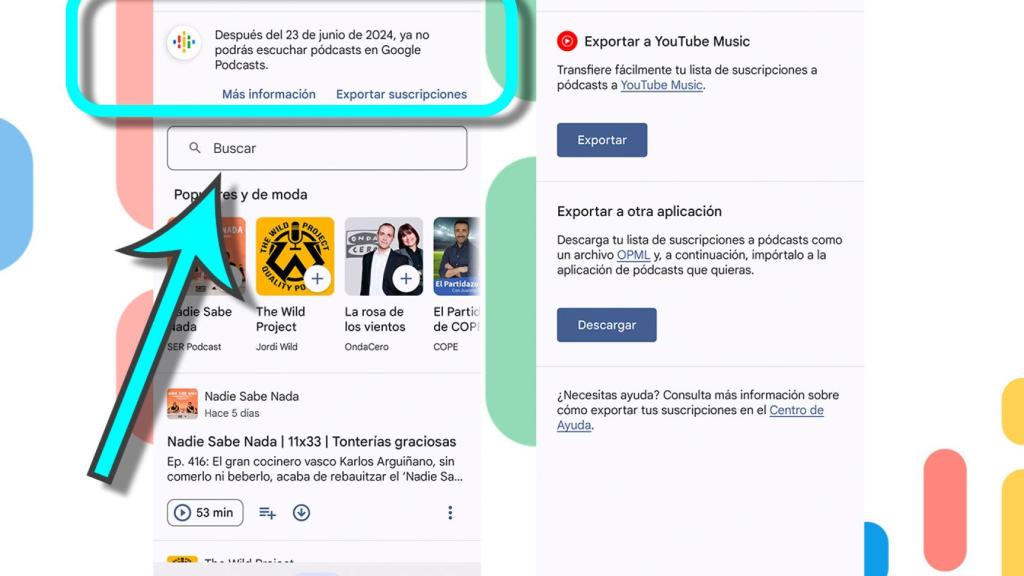The image size is (1024, 576).
Task: Click the OndaCero publisher label
Action: [366, 347]
